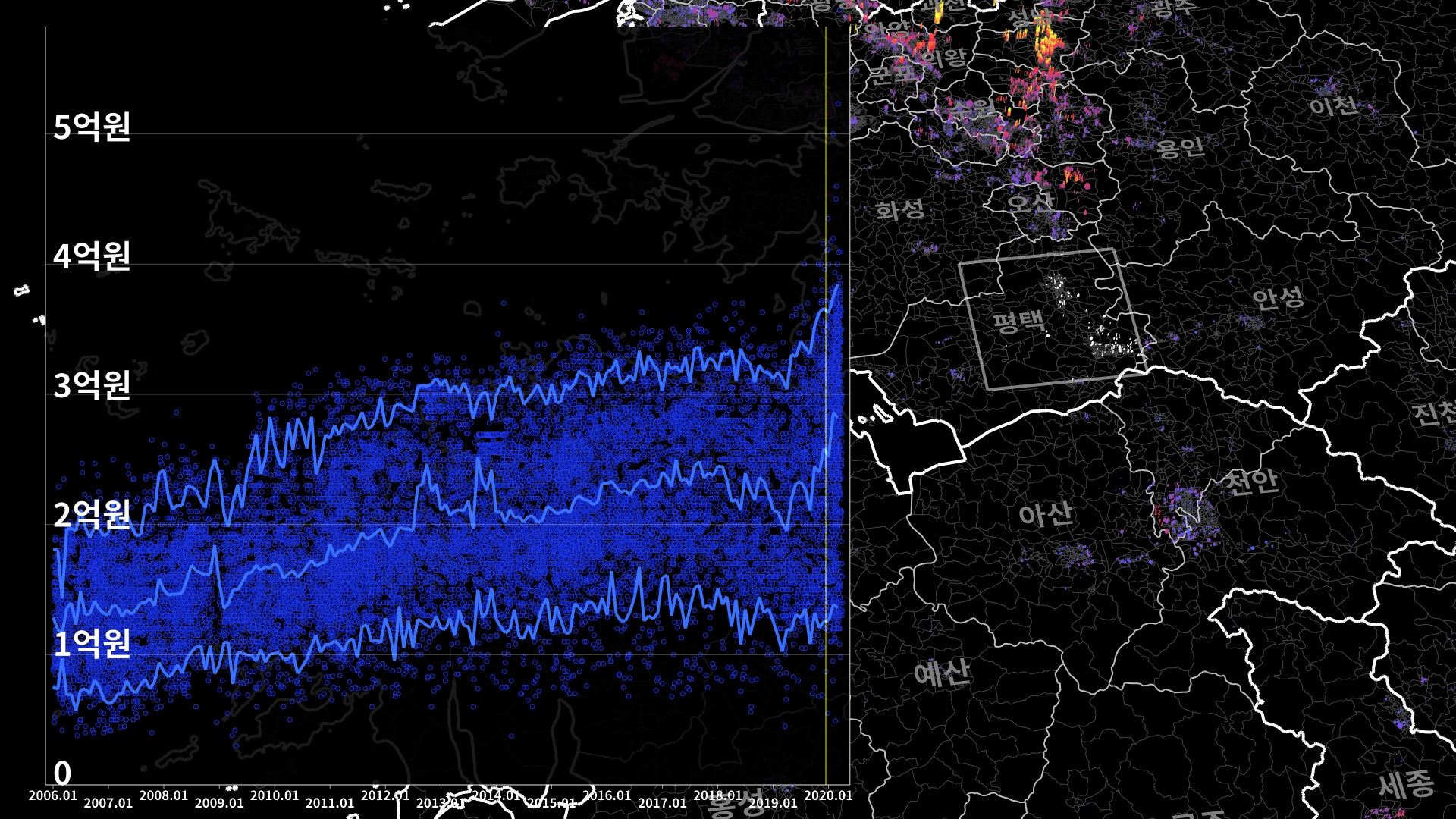Click the 이천 city label
The width and height of the screenshot is (1456, 819).
click(x=1333, y=105)
